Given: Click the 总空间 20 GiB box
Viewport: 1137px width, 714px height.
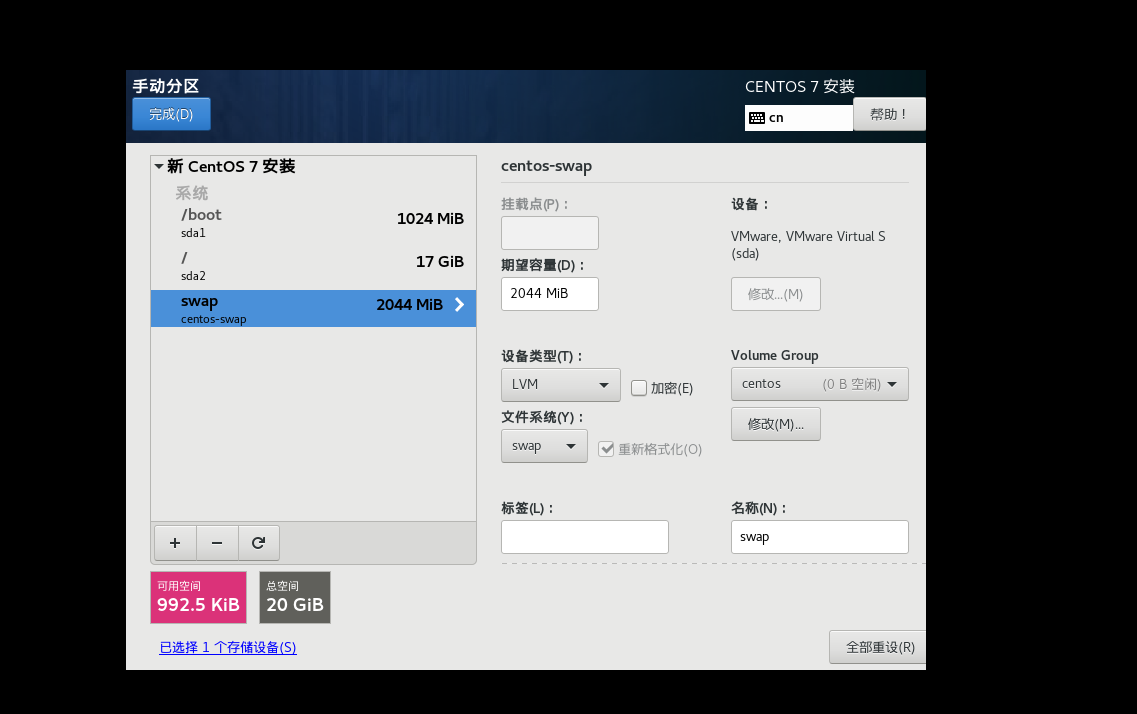Looking at the screenshot, I should pyautogui.click(x=294, y=597).
